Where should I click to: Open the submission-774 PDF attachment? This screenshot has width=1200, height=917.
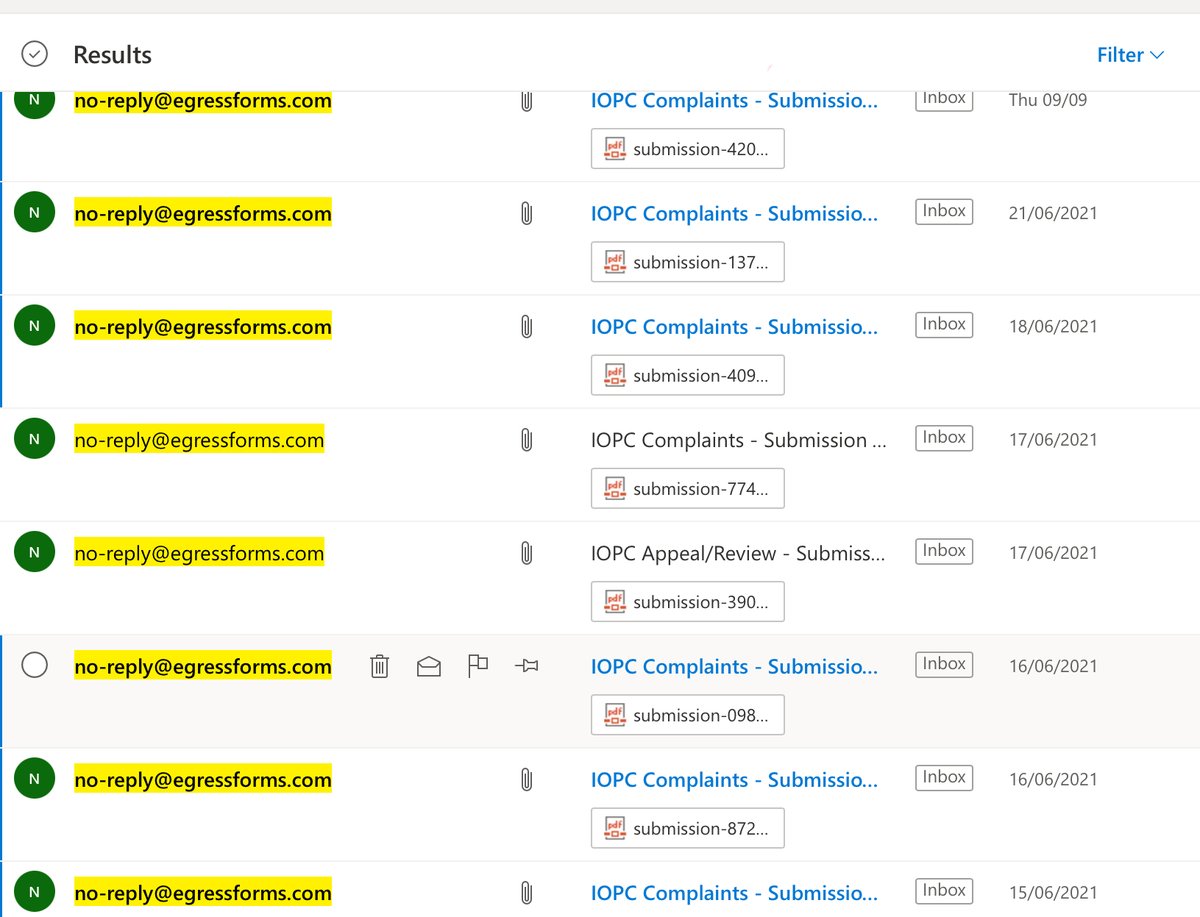click(x=688, y=488)
